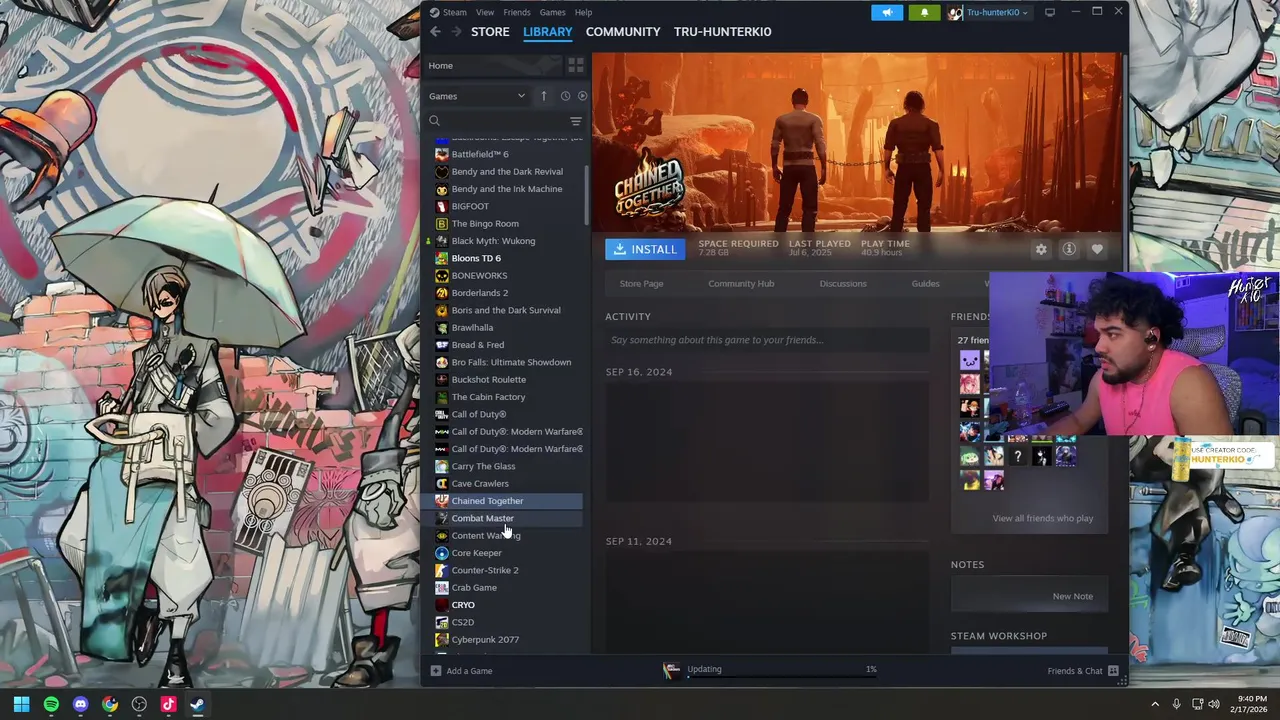Click the Add a Game plus icon
1280x720 pixels.
[435, 671]
